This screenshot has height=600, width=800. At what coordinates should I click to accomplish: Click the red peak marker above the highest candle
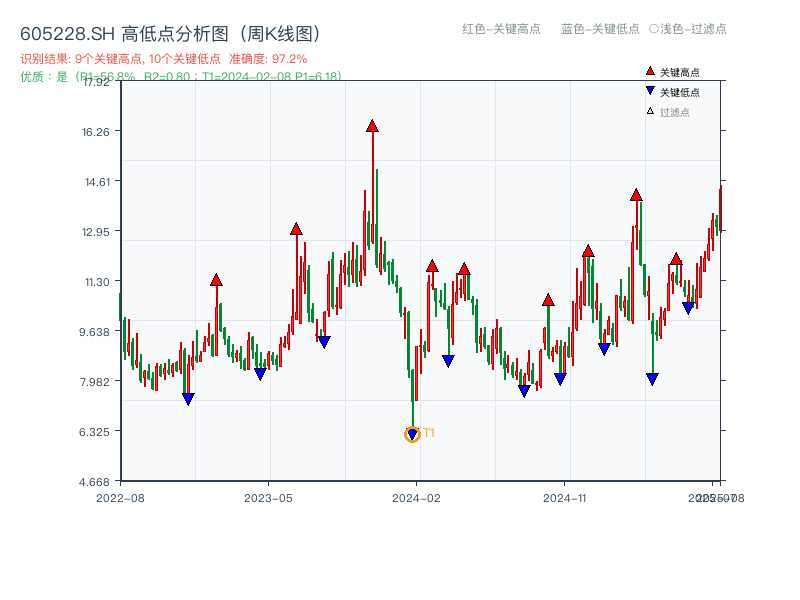373,126
